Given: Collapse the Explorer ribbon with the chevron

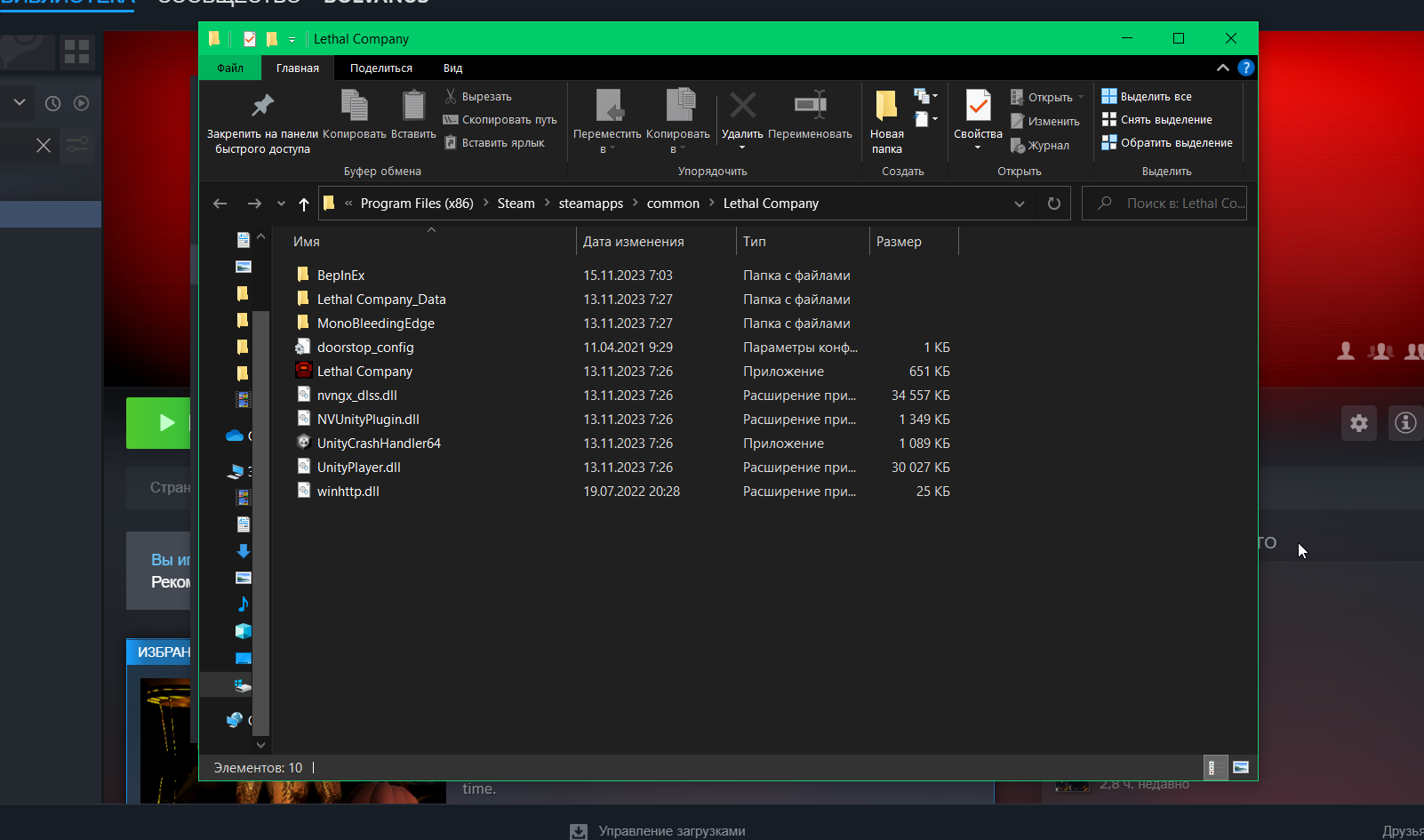Looking at the screenshot, I should [x=1223, y=68].
